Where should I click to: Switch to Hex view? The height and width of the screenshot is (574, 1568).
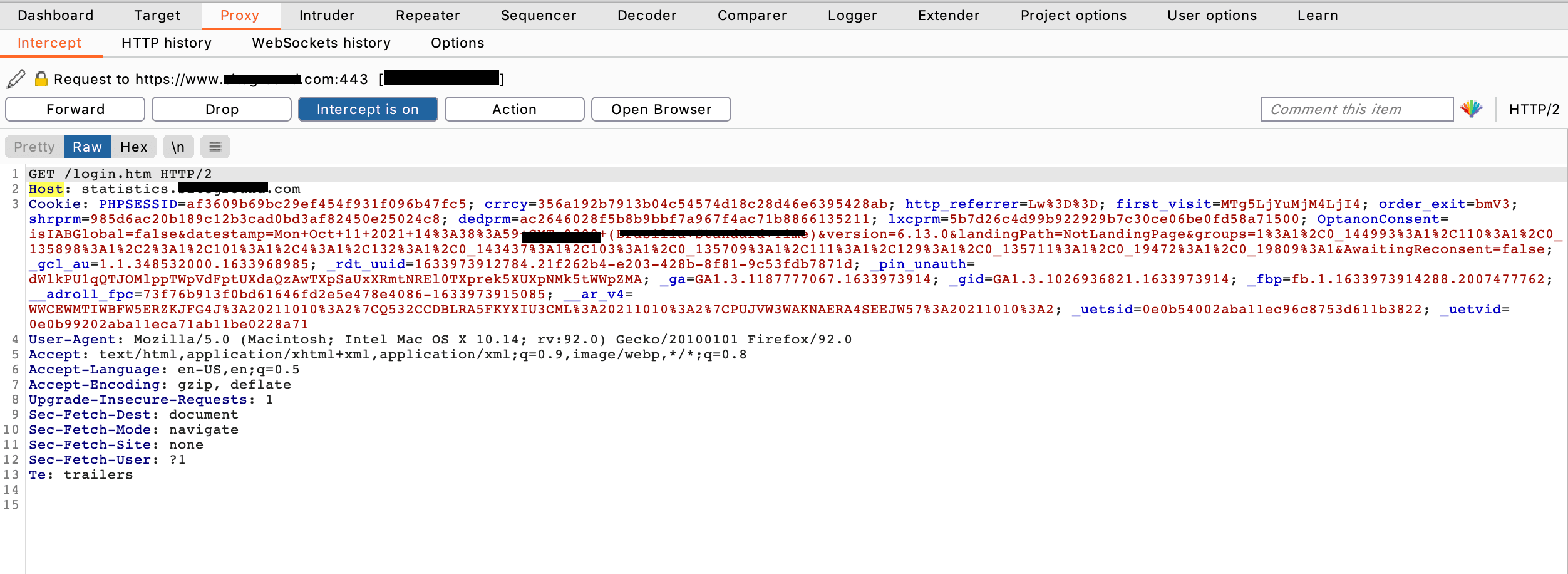coord(134,147)
